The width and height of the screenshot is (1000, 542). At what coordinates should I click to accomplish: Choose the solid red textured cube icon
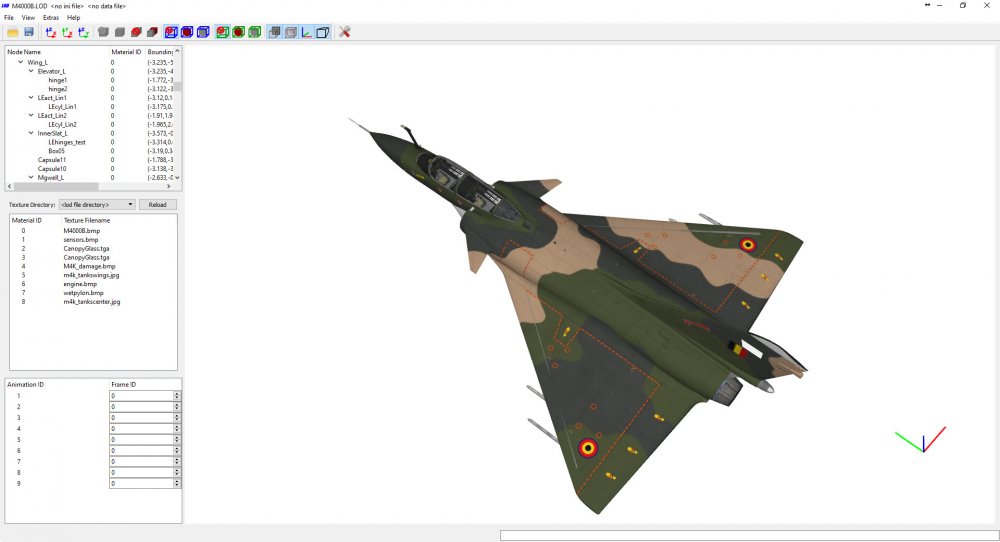click(136, 32)
